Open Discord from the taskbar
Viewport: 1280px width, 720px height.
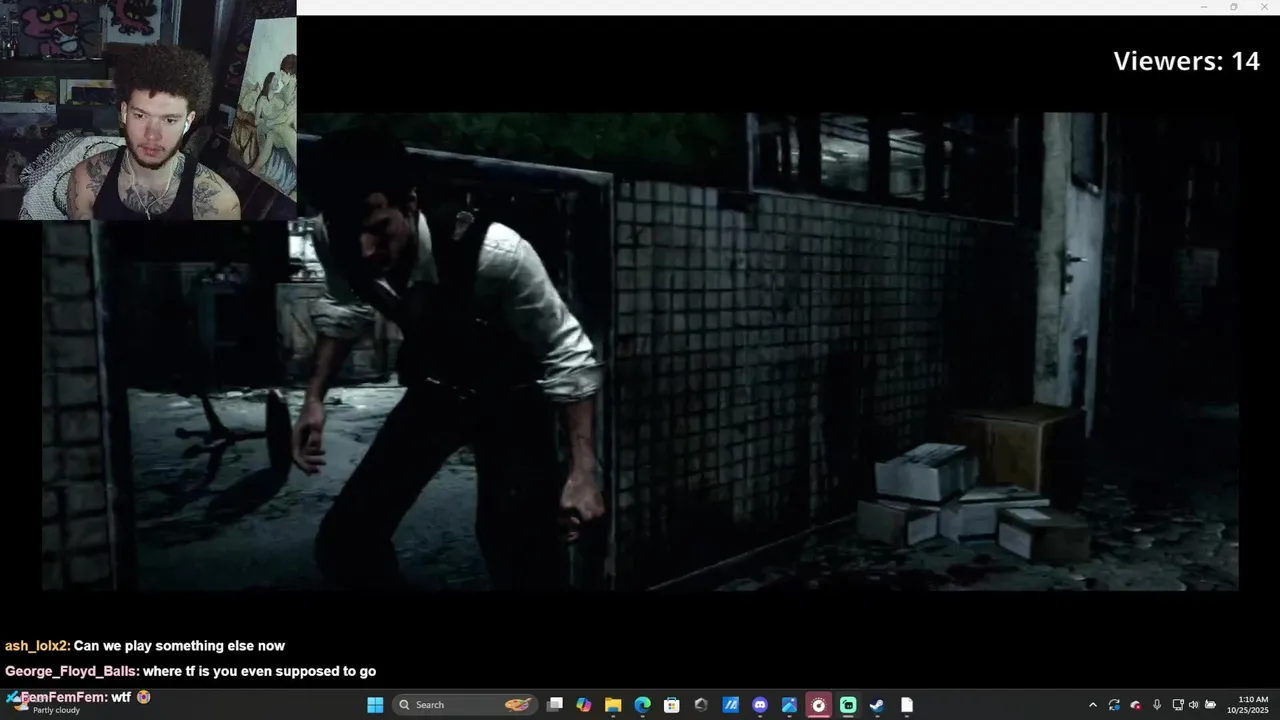click(x=760, y=705)
